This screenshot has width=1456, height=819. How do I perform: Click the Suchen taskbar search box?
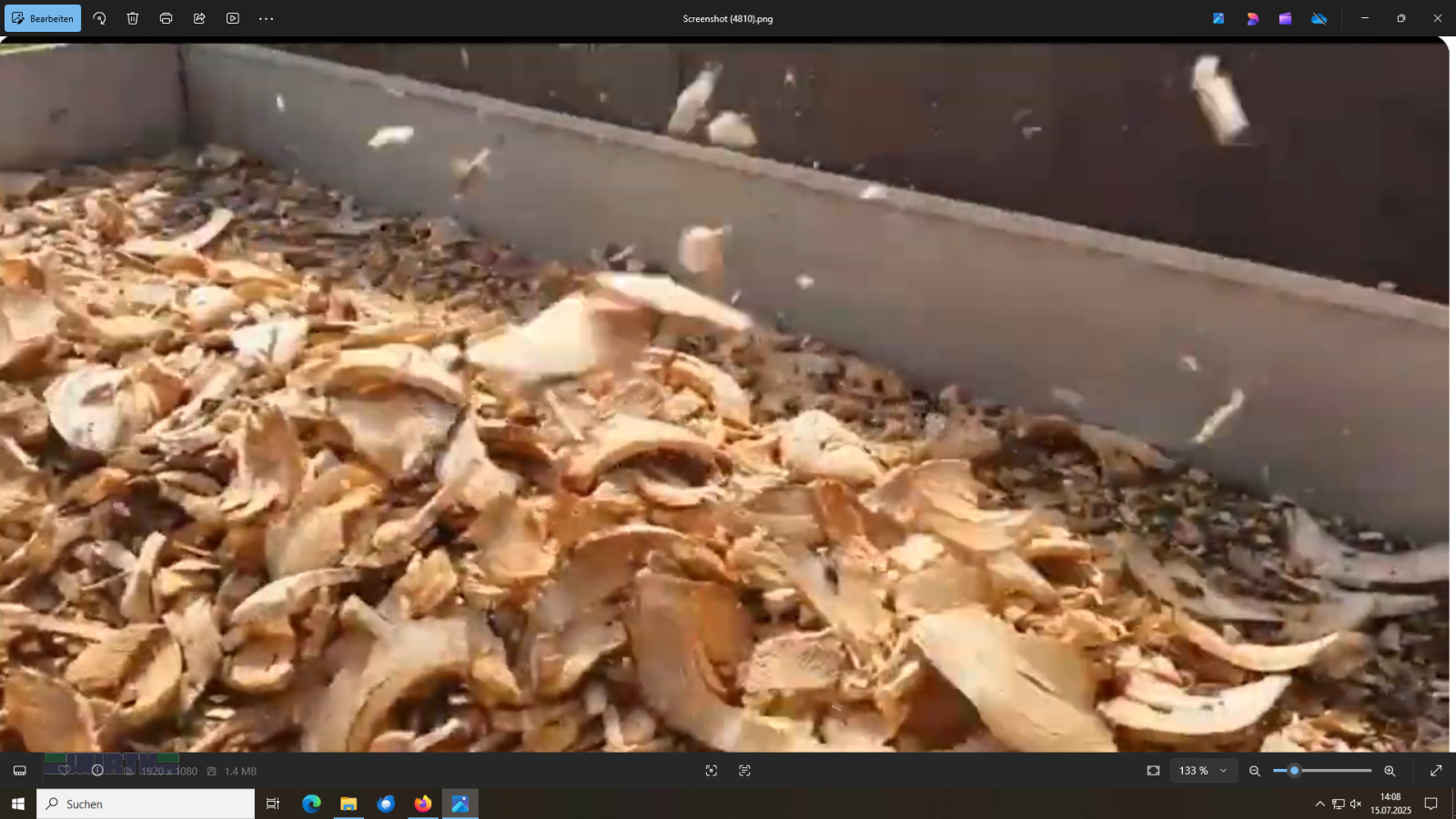146,804
